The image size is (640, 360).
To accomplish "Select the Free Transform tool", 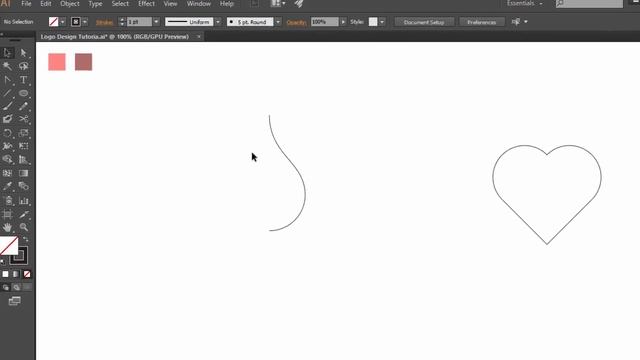I will pos(23,146).
